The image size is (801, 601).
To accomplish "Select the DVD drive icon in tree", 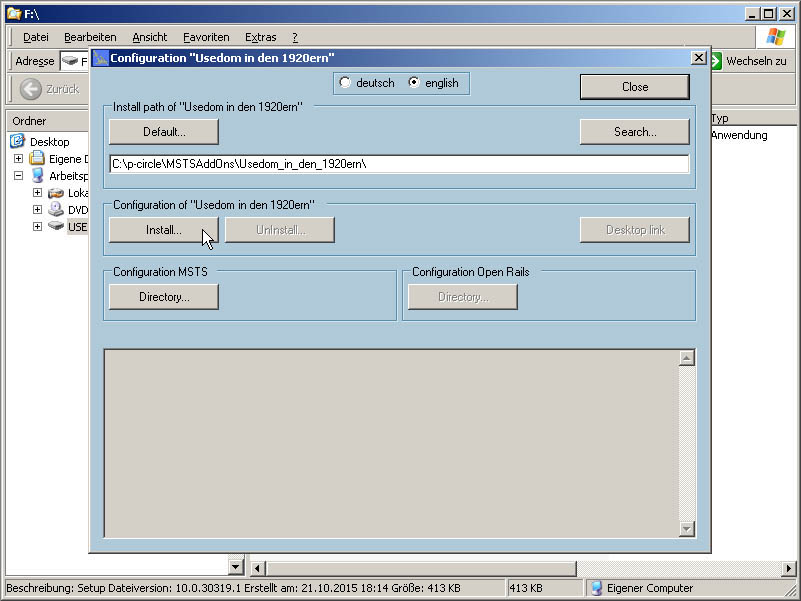I will (x=55, y=210).
